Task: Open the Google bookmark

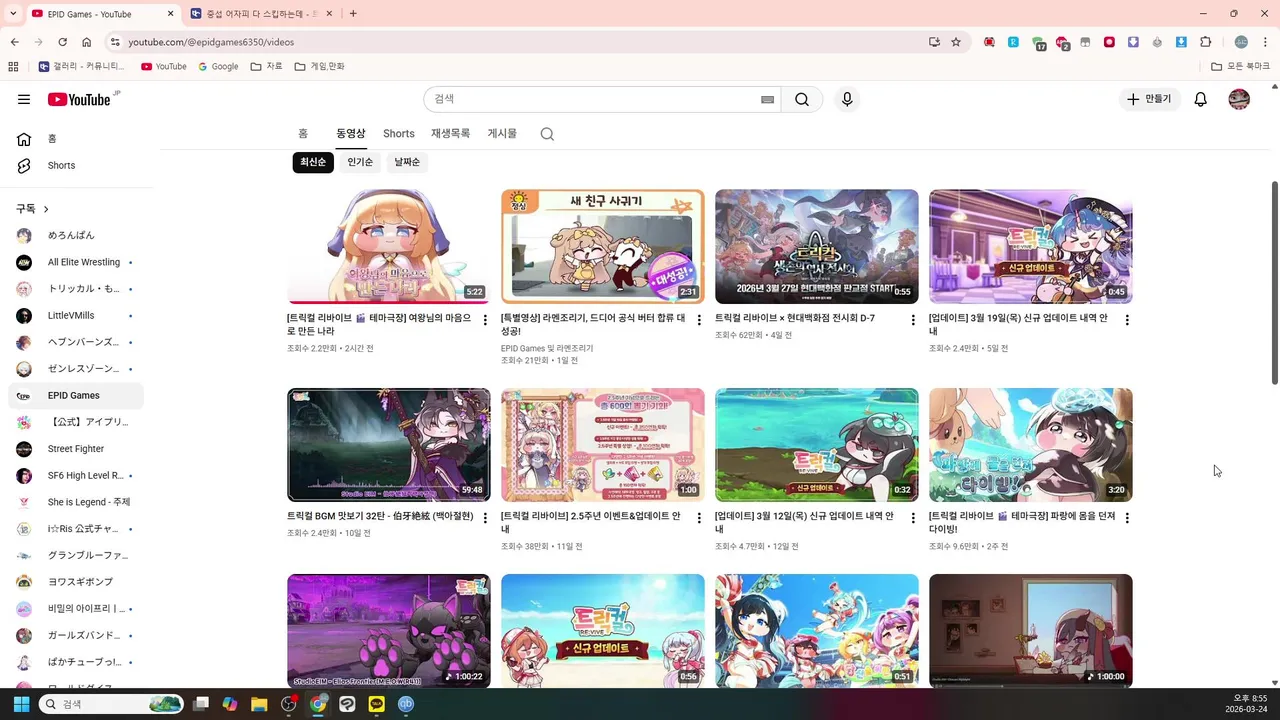Action: [218, 66]
